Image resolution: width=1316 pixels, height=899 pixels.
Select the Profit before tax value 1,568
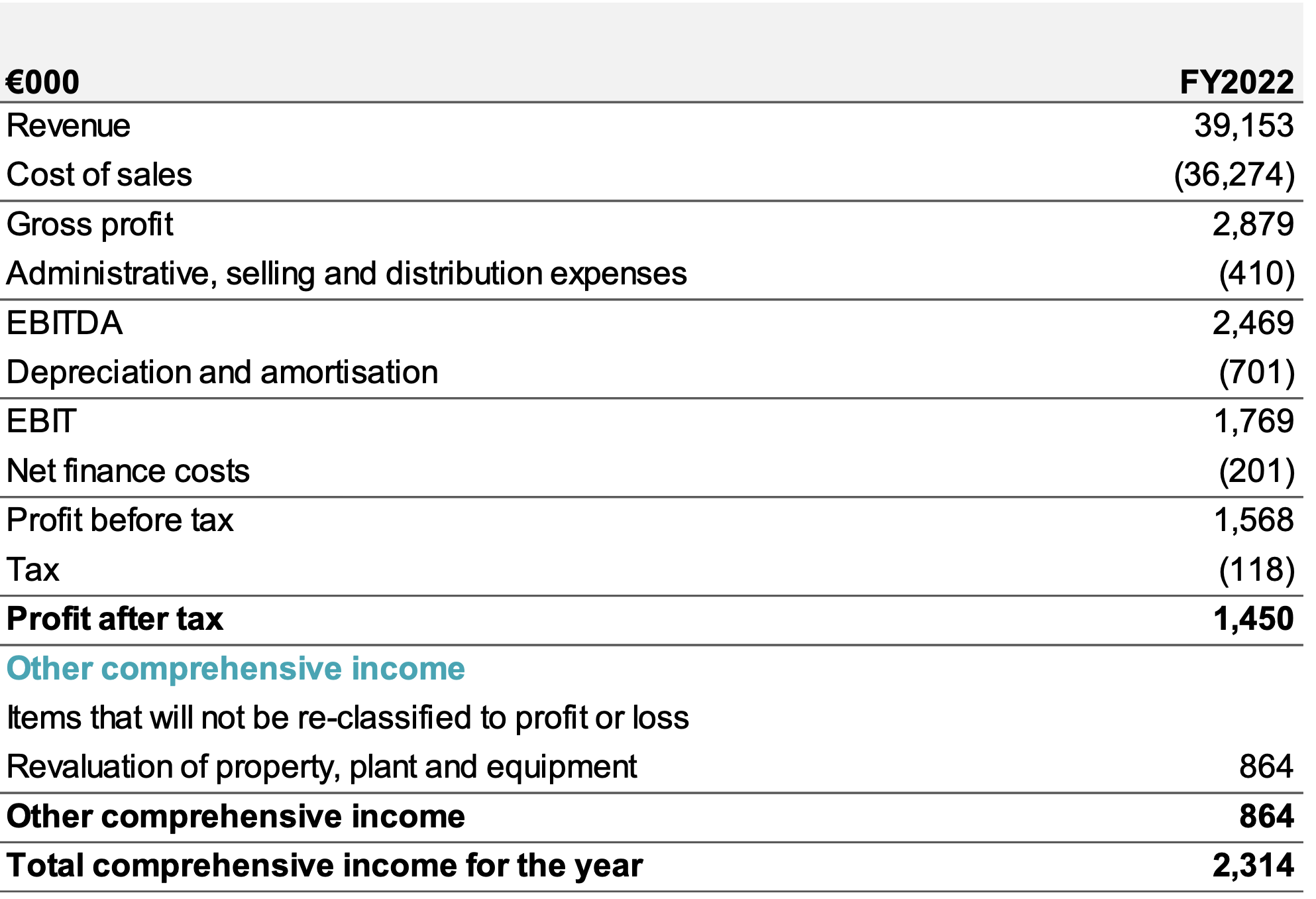[1253, 520]
